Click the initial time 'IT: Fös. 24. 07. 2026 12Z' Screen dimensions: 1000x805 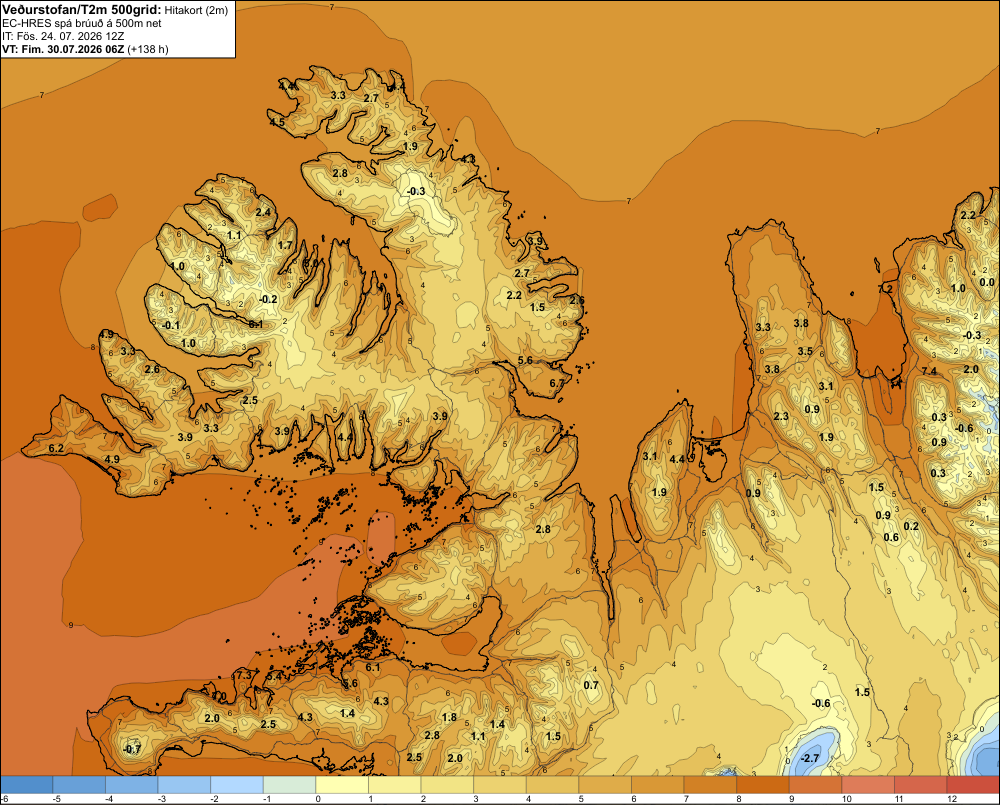click(63, 36)
